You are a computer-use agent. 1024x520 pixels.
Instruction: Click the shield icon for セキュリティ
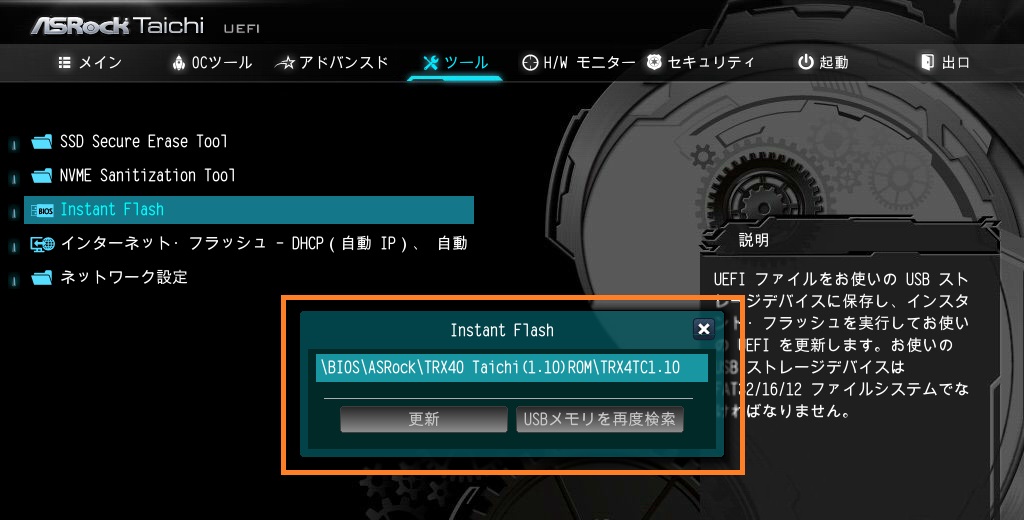pos(654,62)
